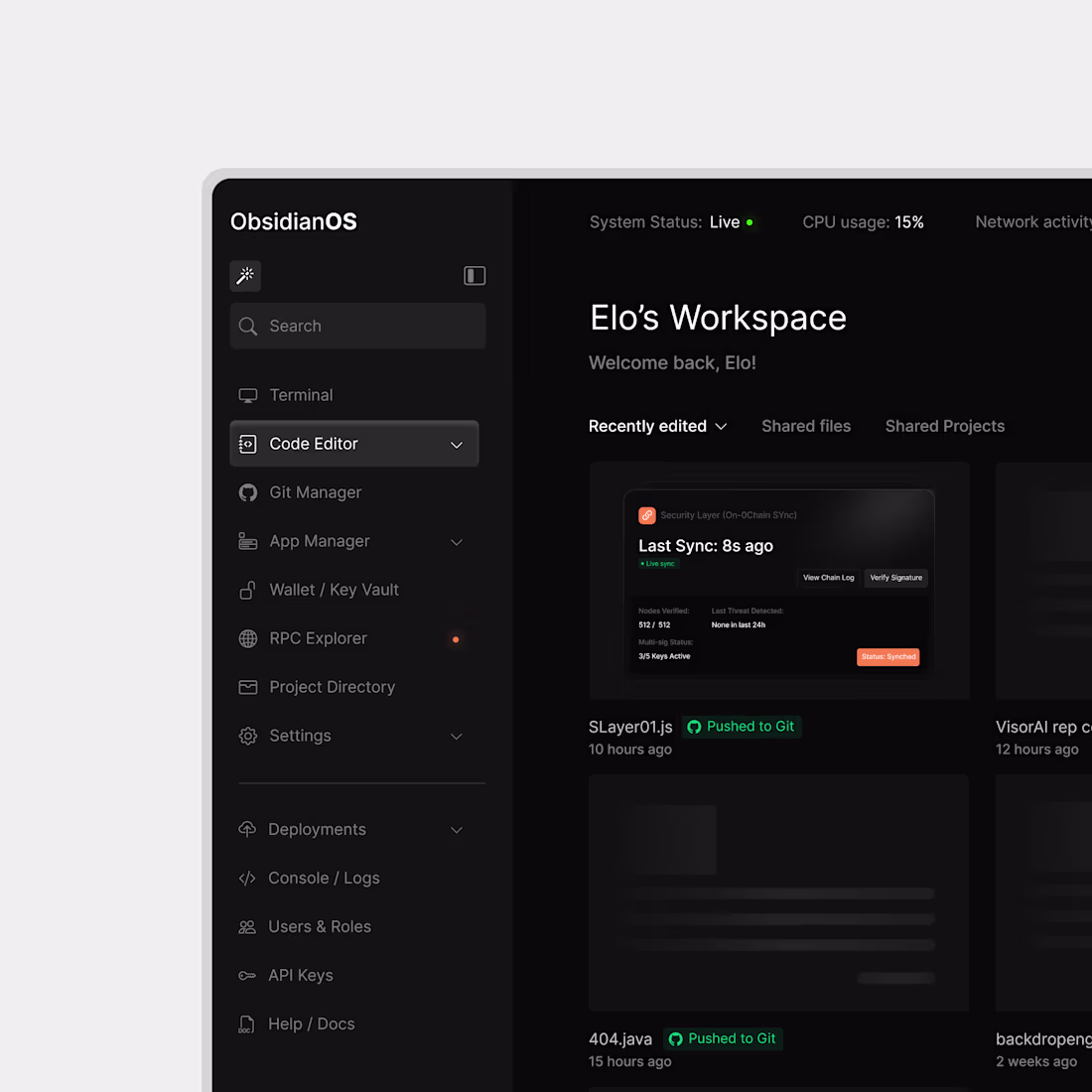The image size is (1092, 1092).
Task: Focus the Search input field
Action: click(x=357, y=326)
